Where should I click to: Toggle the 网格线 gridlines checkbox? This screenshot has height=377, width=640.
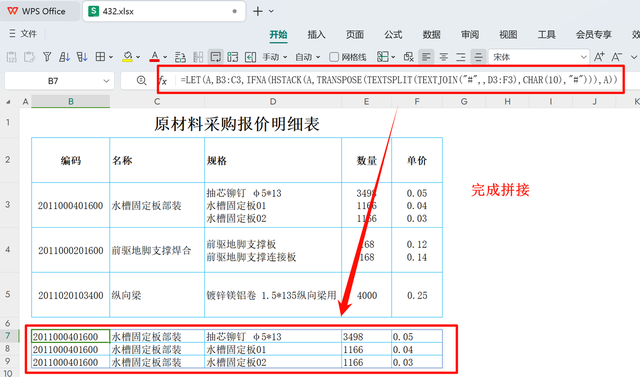point(334,57)
